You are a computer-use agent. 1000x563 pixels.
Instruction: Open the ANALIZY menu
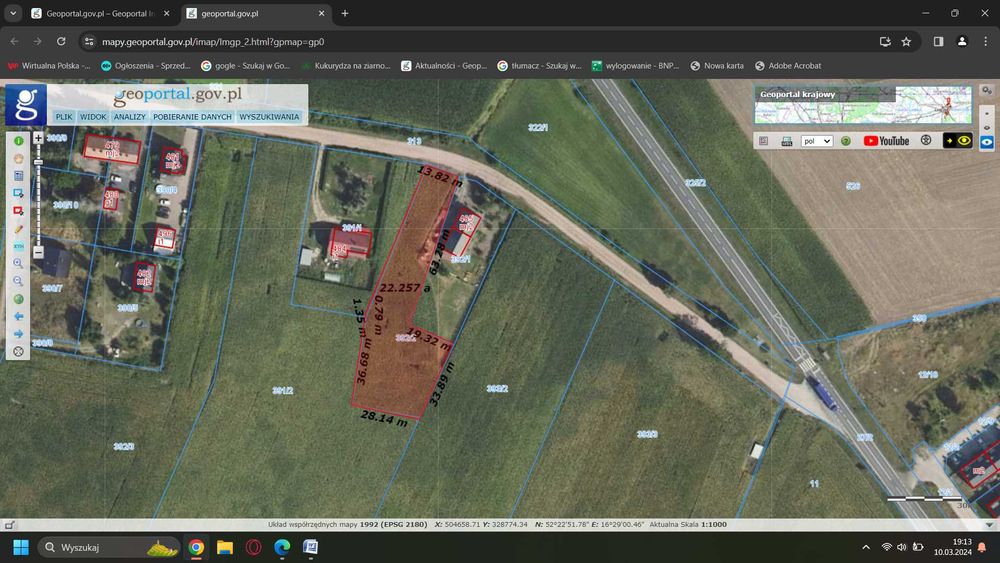[x=129, y=117]
